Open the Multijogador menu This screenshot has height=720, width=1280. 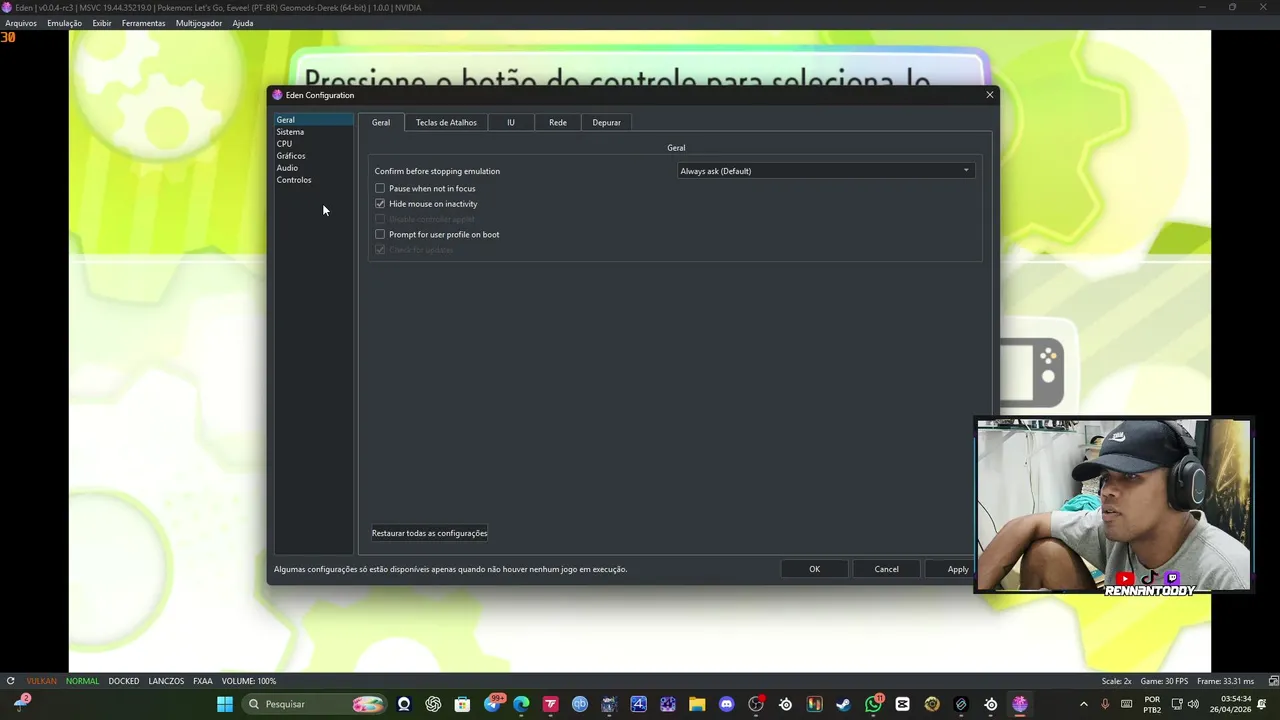point(199,23)
